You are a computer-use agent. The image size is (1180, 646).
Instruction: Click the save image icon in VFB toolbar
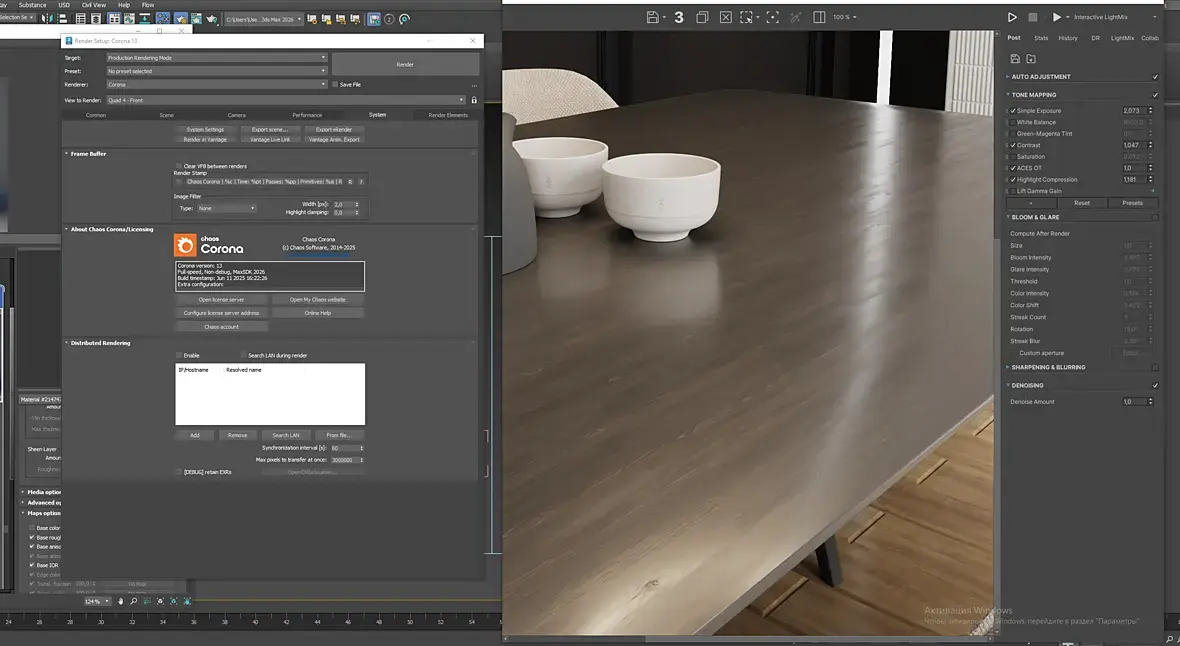pos(653,17)
